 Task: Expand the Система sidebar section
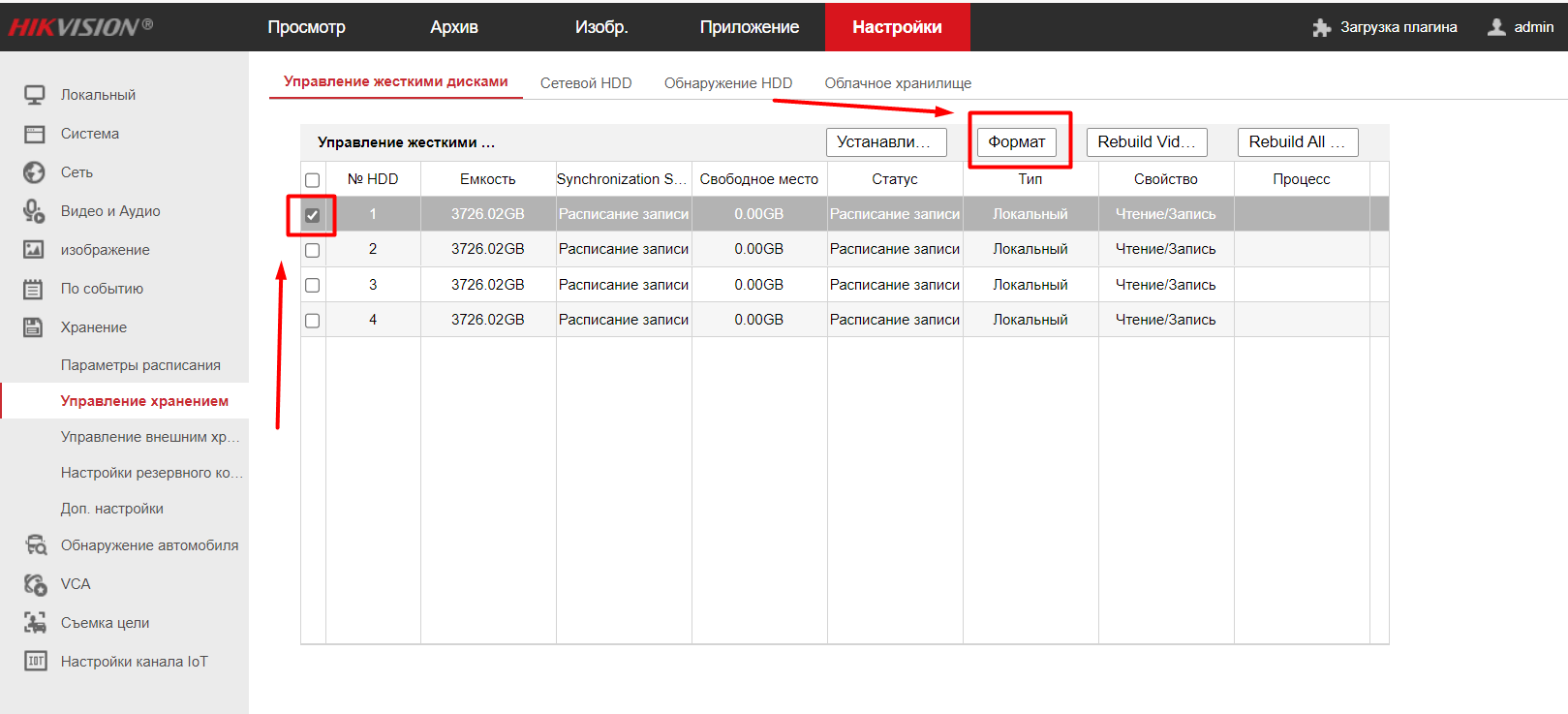pos(90,134)
